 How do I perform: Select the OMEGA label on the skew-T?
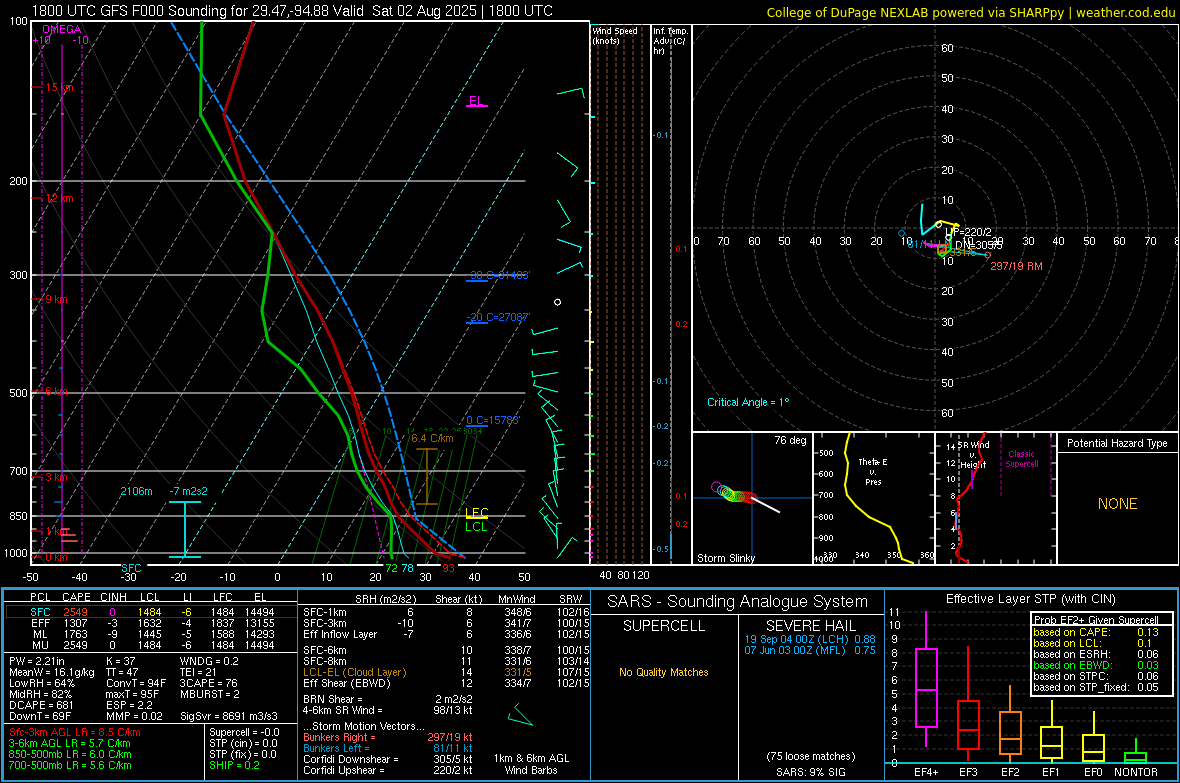62,29
